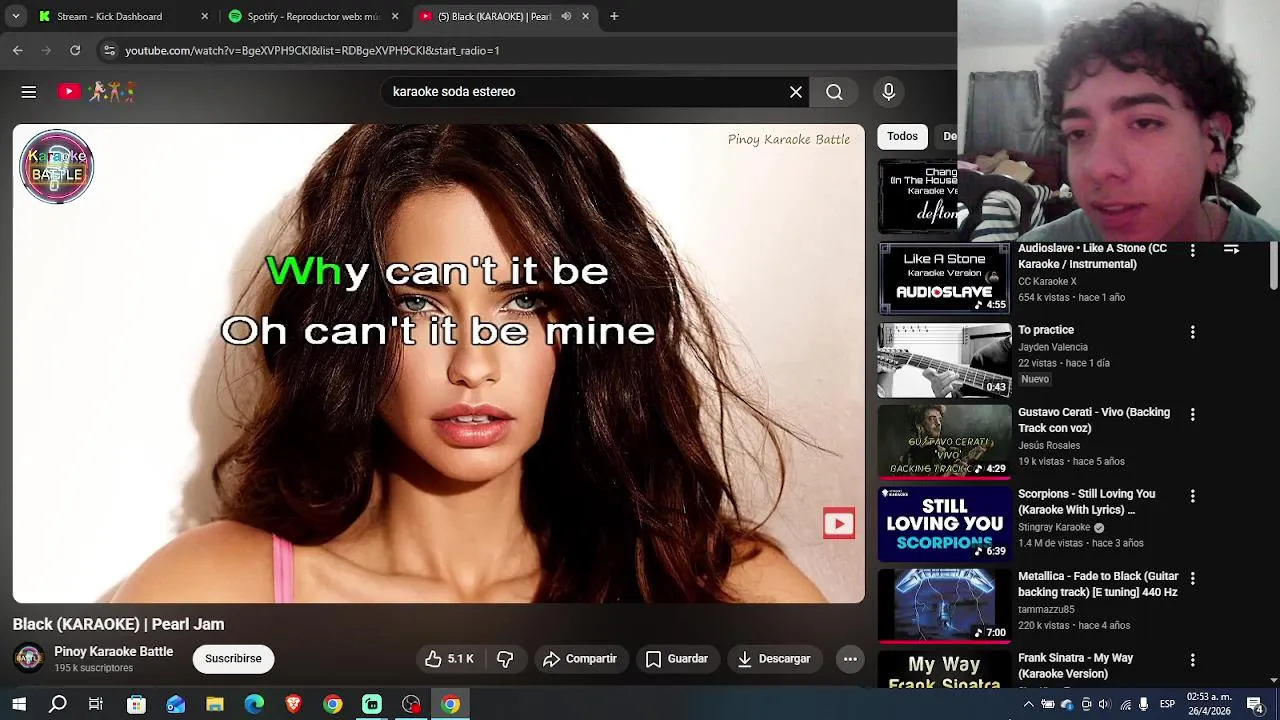Open Audioslave - Like A Stone video title

point(1092,256)
